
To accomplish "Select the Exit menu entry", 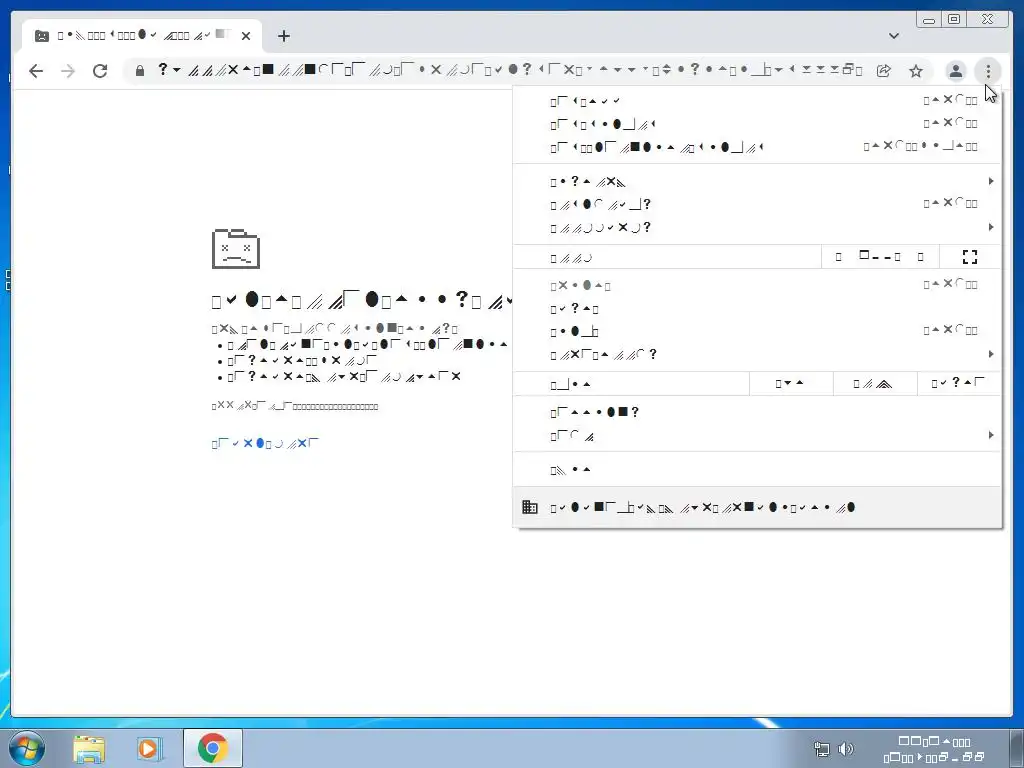I will point(757,470).
